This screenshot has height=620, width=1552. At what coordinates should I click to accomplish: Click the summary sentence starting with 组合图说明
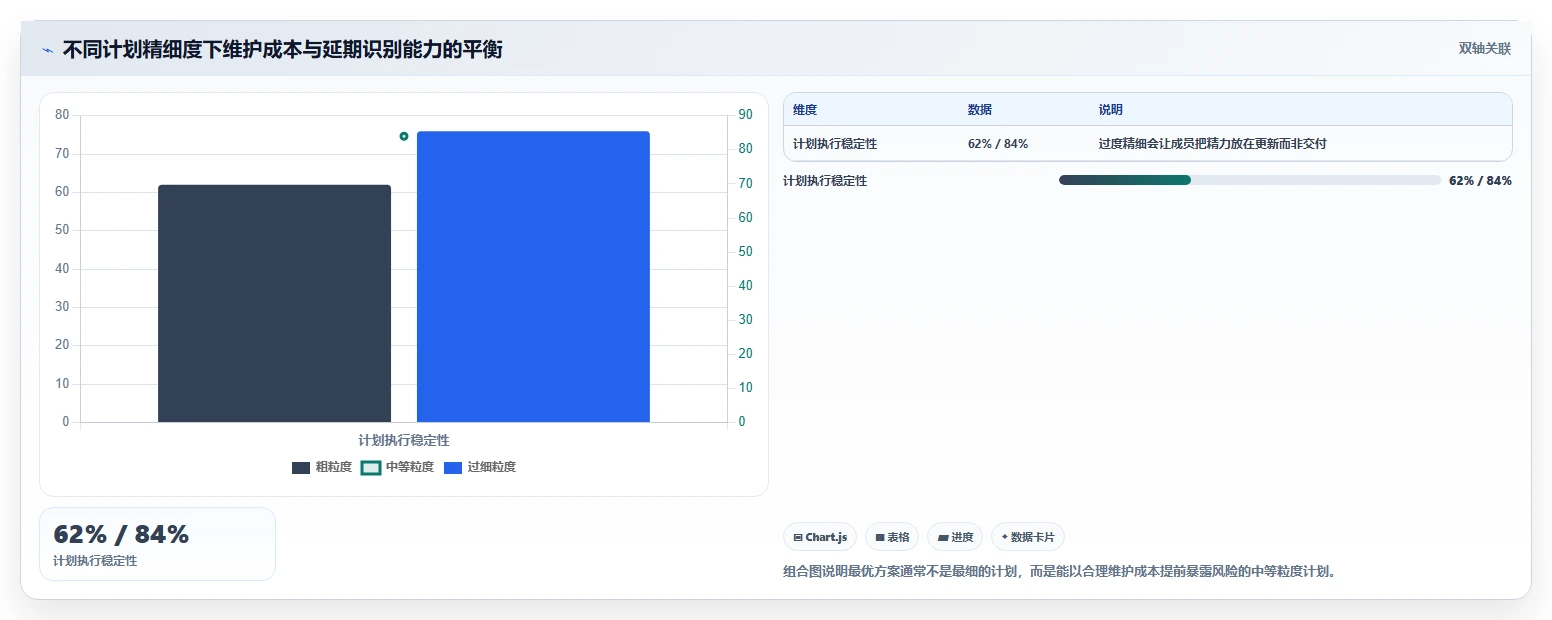coord(1060,572)
